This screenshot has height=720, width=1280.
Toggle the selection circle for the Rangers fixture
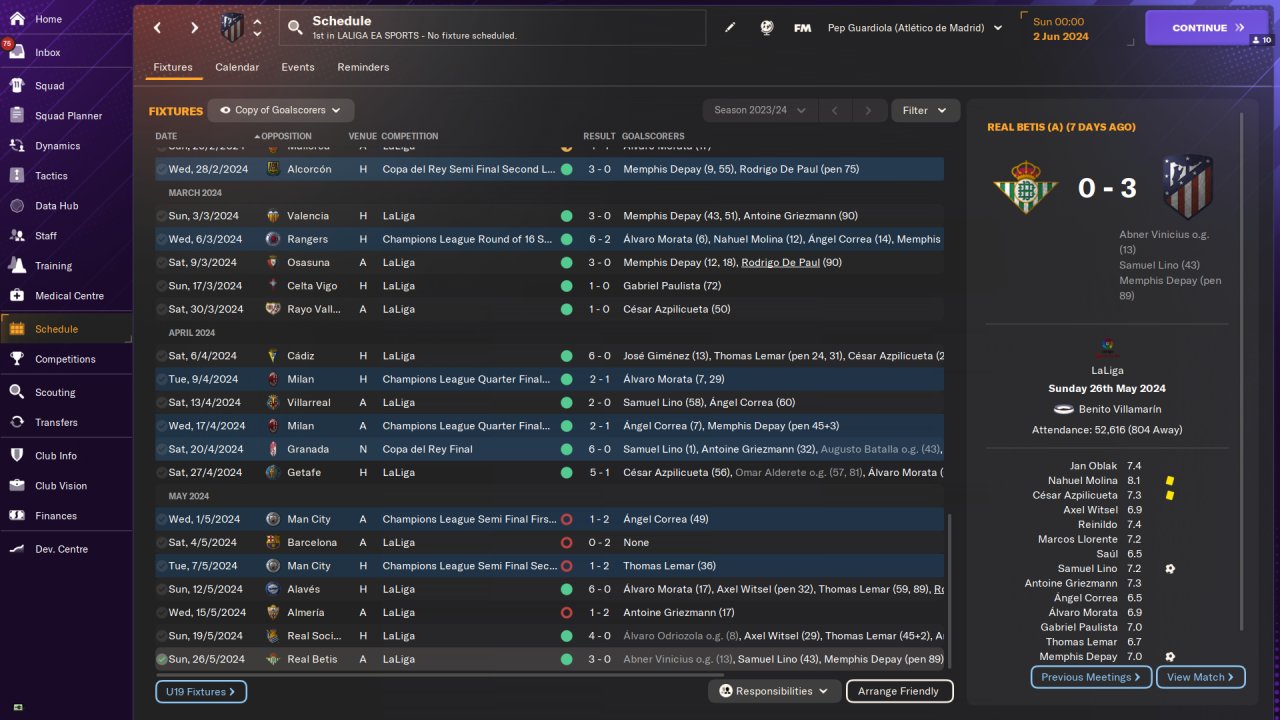161,239
